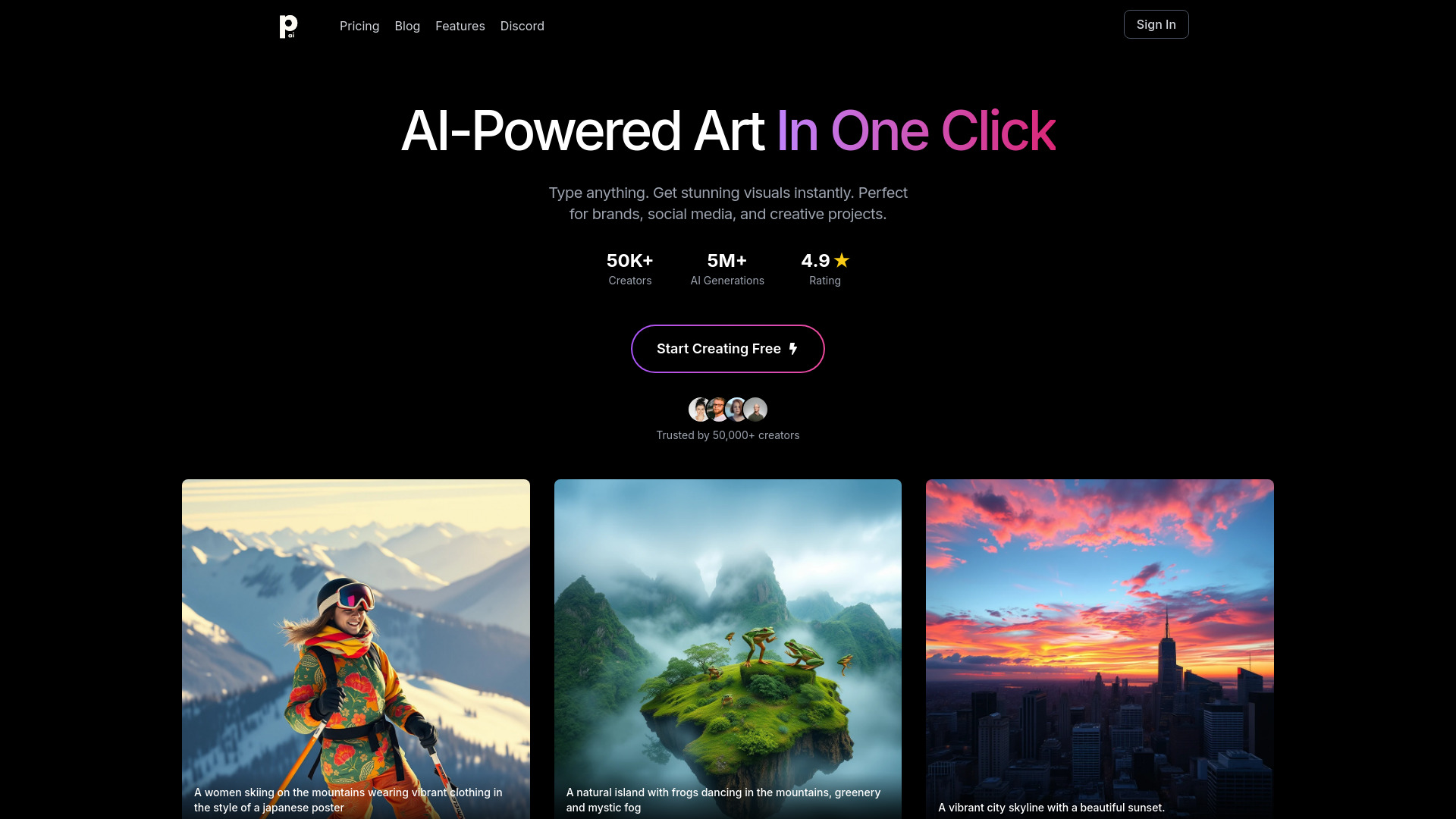
Task: Click the Features navigation tab
Action: pyautogui.click(x=460, y=25)
